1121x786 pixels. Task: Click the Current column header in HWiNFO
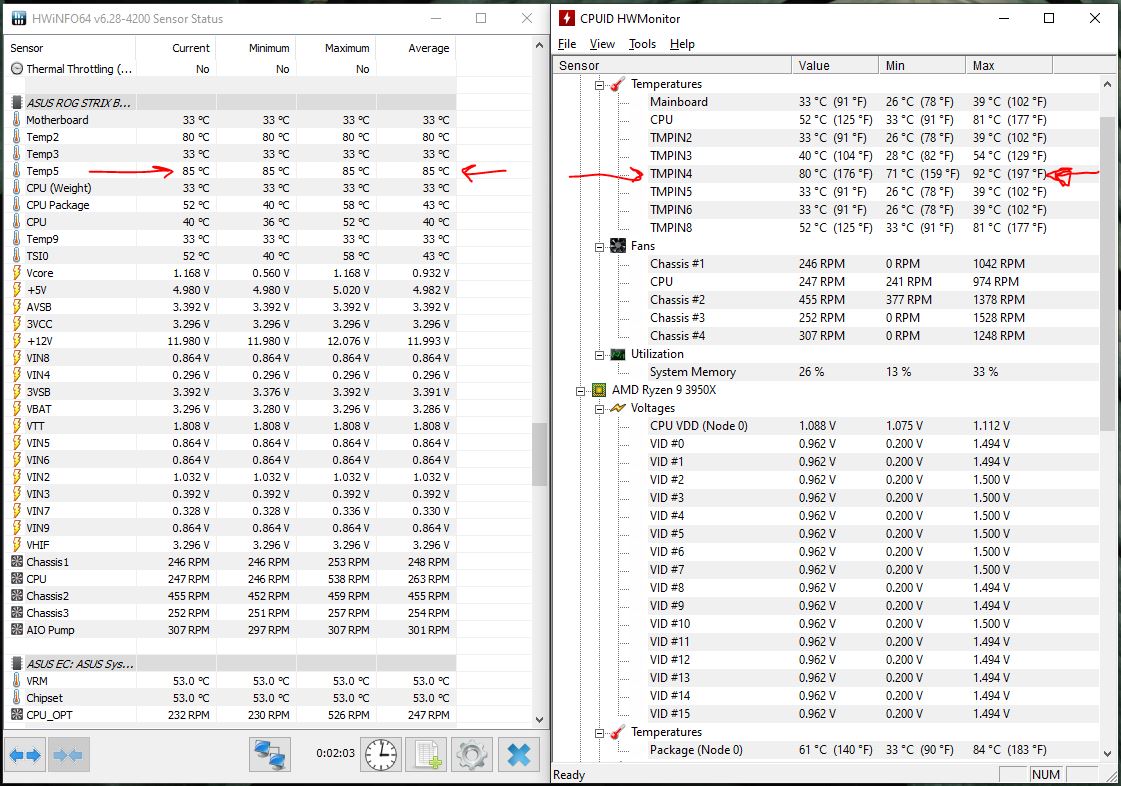coord(175,48)
